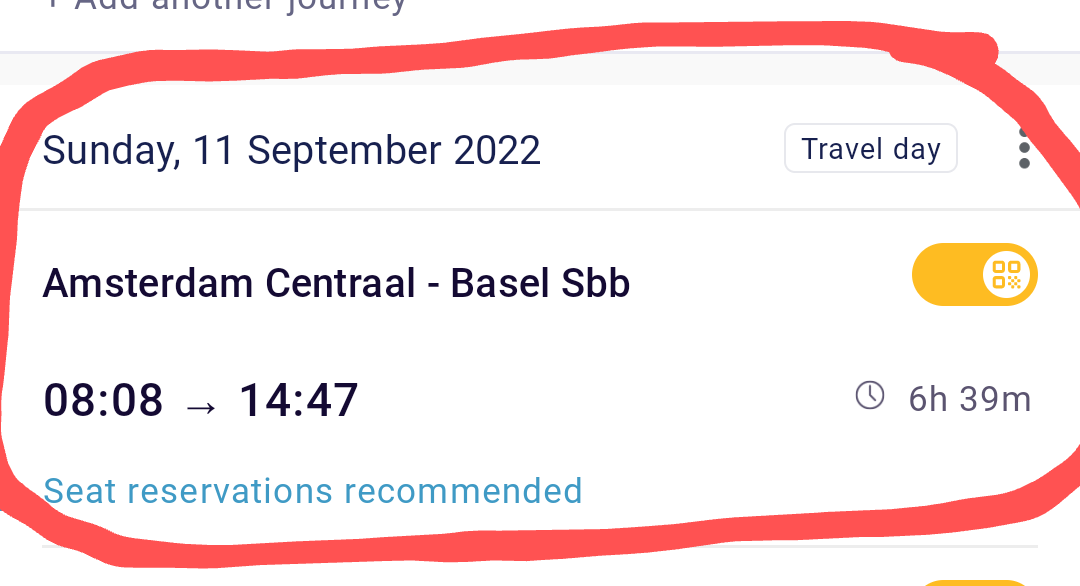Click Basel Sbb in the journey title
This screenshot has height=586, width=1080.
tap(540, 283)
